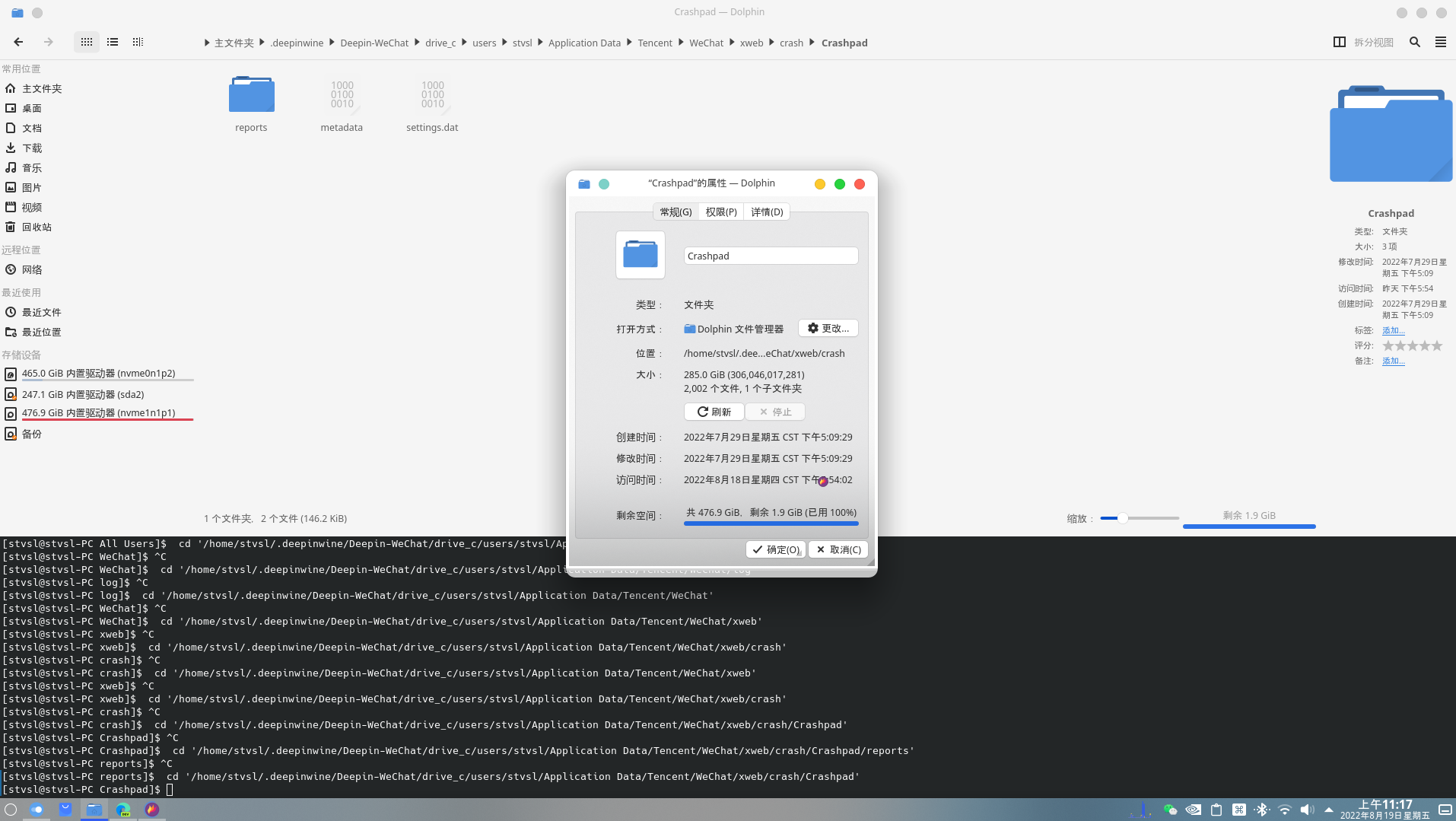This screenshot has width=1456, height=821.
Task: Navigate to Application Data breadcrumb
Action: tap(584, 43)
